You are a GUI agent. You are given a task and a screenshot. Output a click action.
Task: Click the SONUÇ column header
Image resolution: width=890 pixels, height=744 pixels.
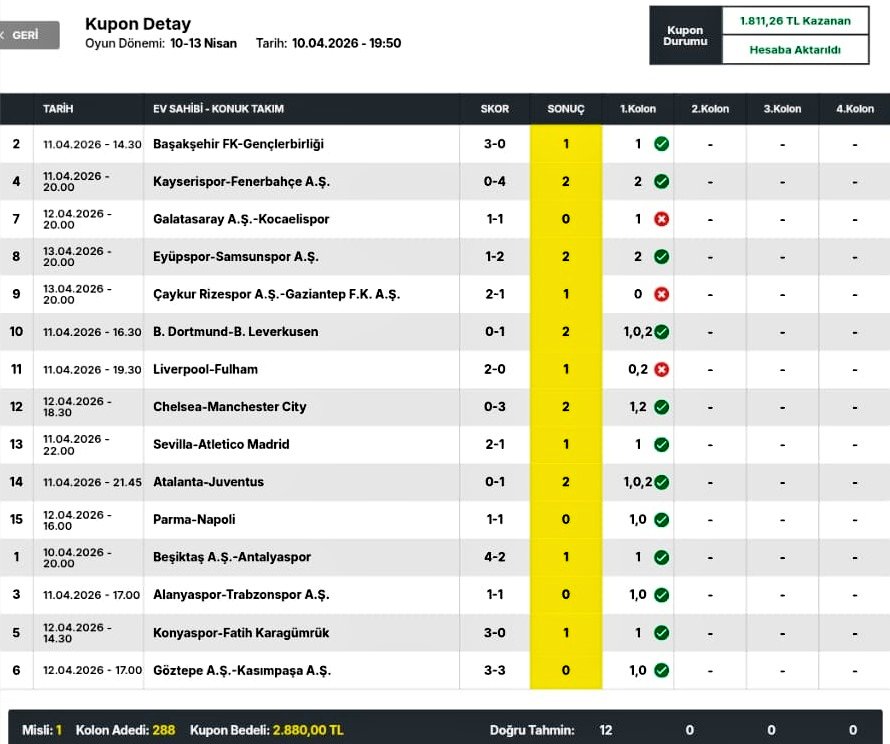point(566,109)
